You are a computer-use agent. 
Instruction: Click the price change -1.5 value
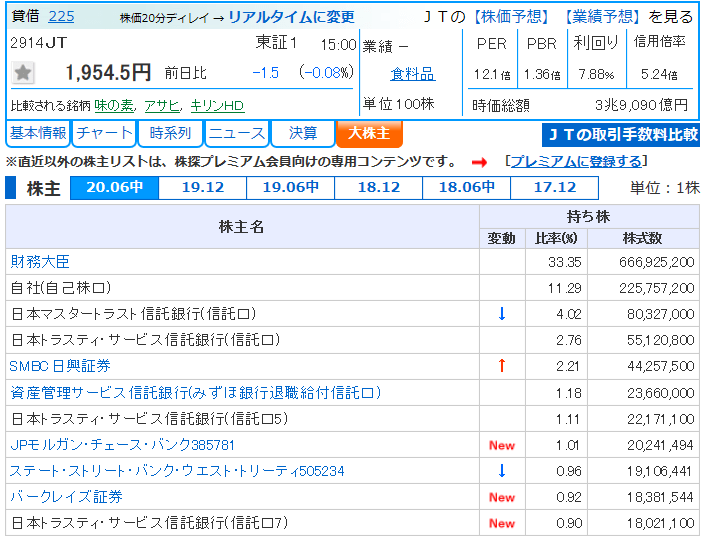[266, 73]
